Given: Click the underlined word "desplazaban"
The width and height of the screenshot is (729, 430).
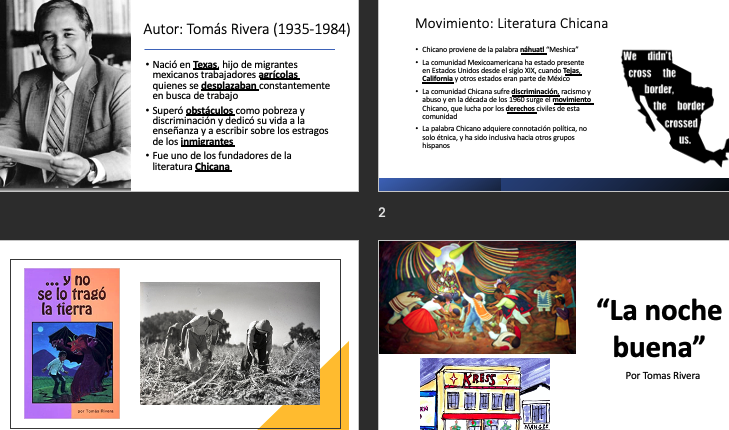Looking at the screenshot, I should point(229,86).
